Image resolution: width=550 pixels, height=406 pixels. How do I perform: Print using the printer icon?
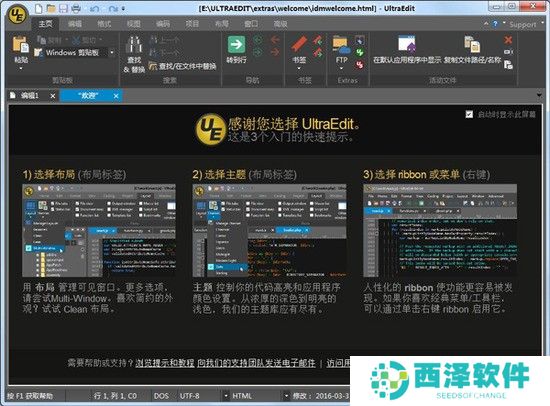(x=75, y=8)
